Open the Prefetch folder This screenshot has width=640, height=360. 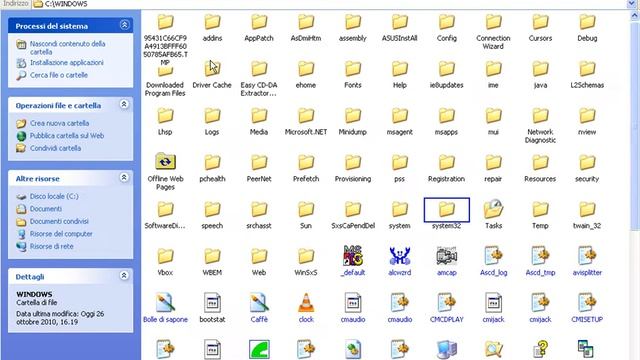coord(306,163)
